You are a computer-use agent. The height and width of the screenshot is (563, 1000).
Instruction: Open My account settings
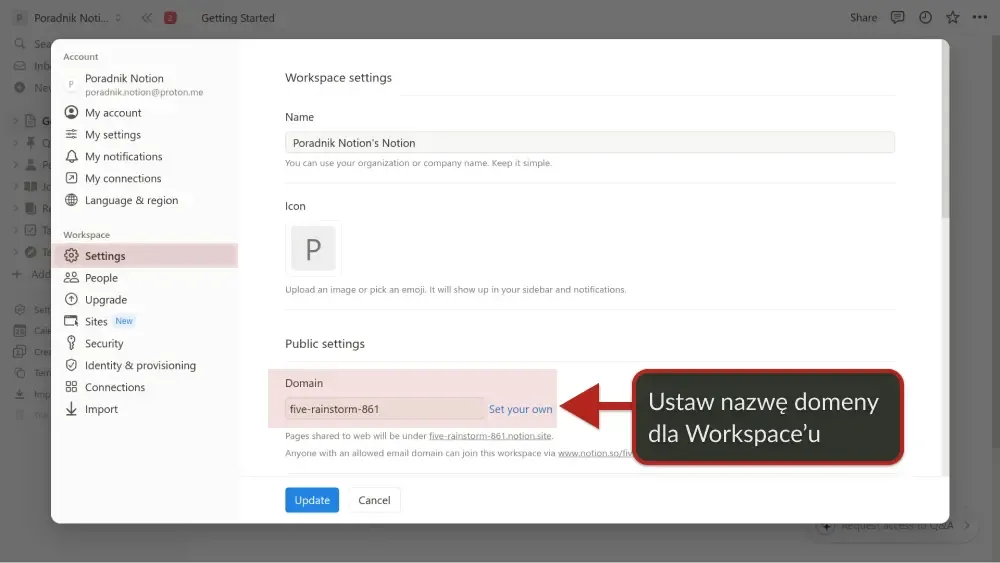pyautogui.click(x=113, y=113)
